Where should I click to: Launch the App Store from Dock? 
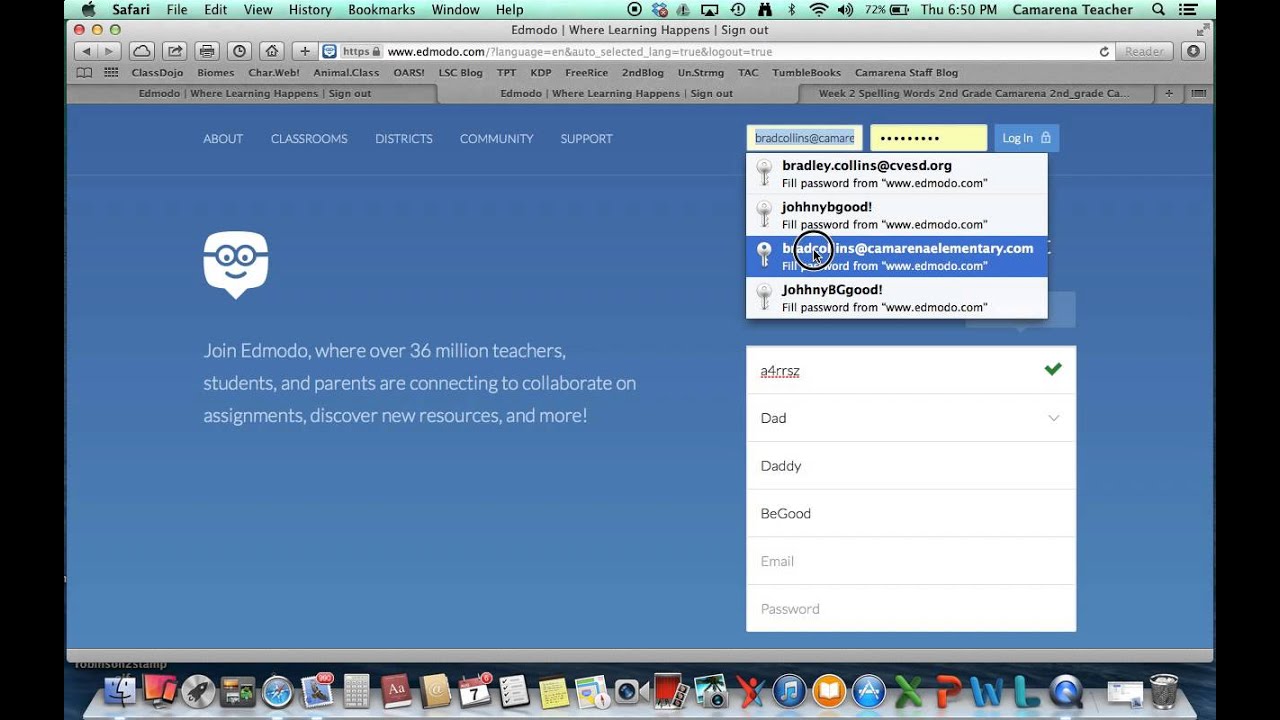point(868,691)
